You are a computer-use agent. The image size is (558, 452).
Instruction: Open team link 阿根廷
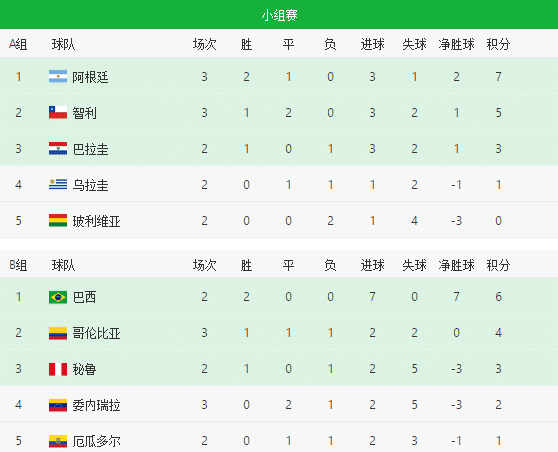[x=90, y=77]
